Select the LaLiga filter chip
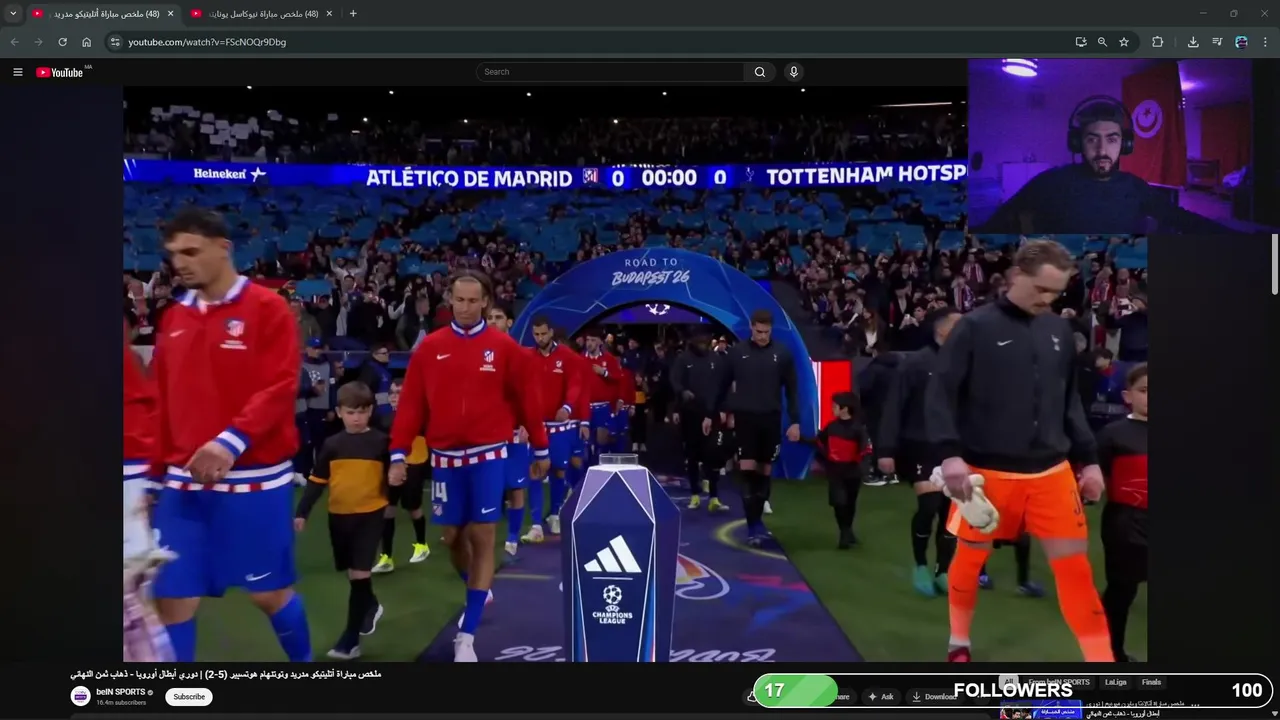The width and height of the screenshot is (1280, 720). [x=1116, y=682]
